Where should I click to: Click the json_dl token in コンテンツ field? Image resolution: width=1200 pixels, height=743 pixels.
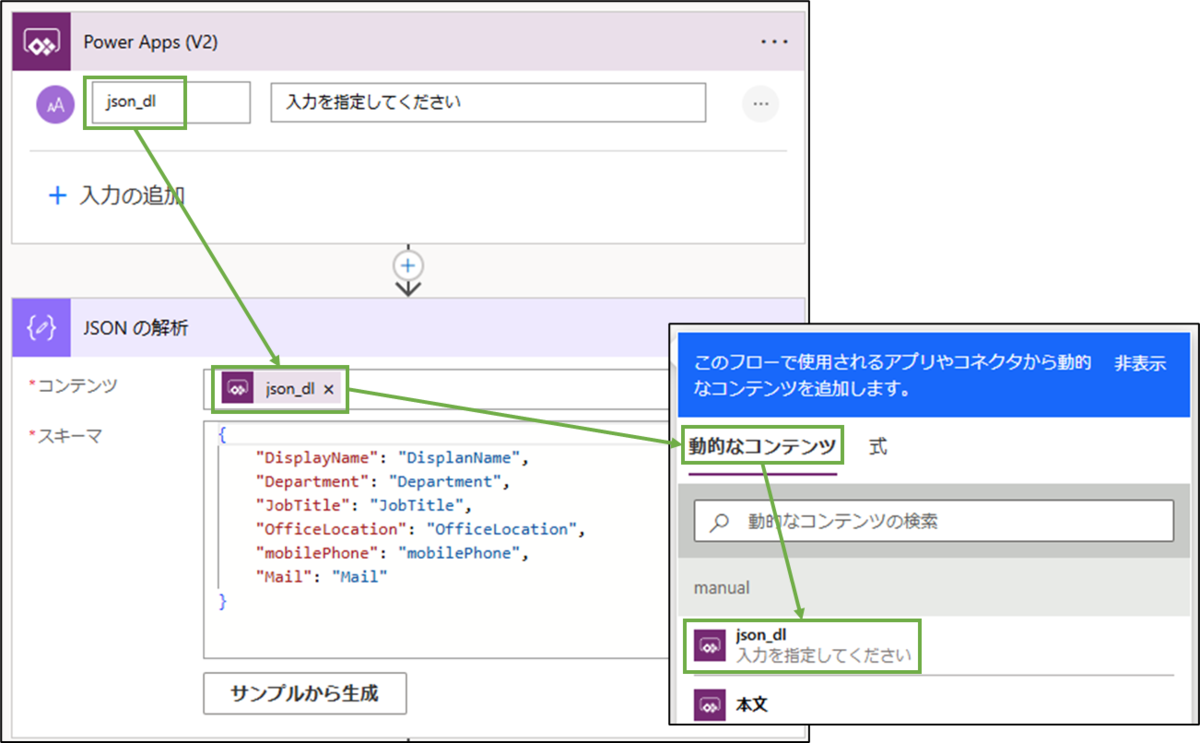[x=280, y=389]
